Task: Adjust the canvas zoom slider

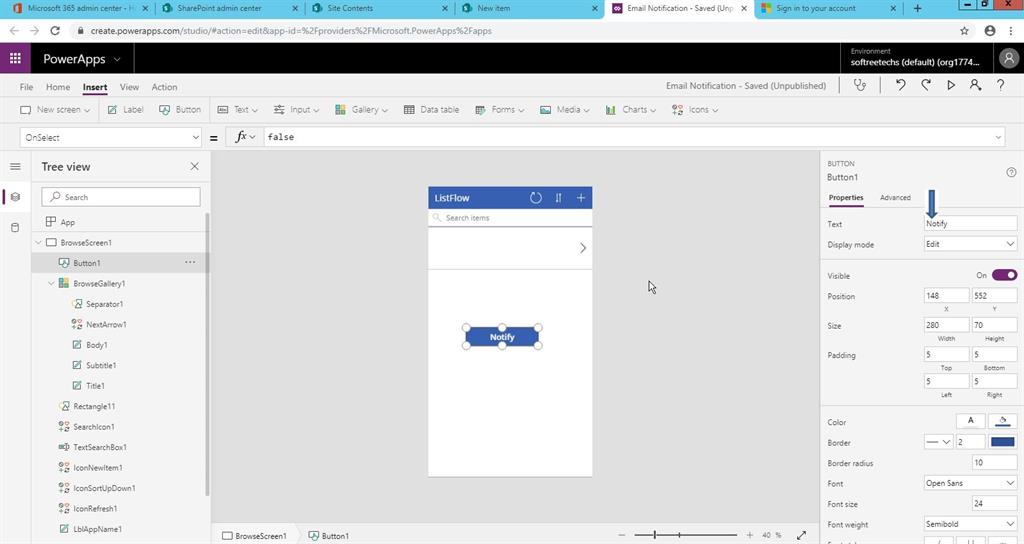Action: tap(686, 535)
